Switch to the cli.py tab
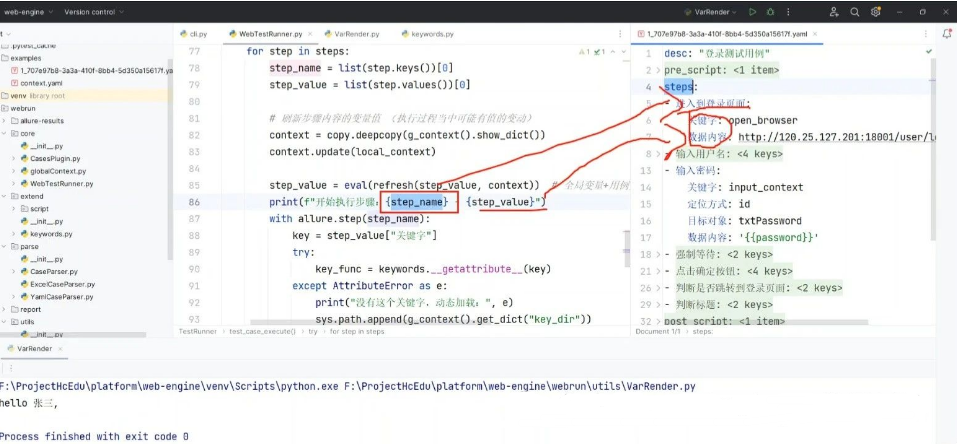957x444 pixels. (x=194, y=34)
